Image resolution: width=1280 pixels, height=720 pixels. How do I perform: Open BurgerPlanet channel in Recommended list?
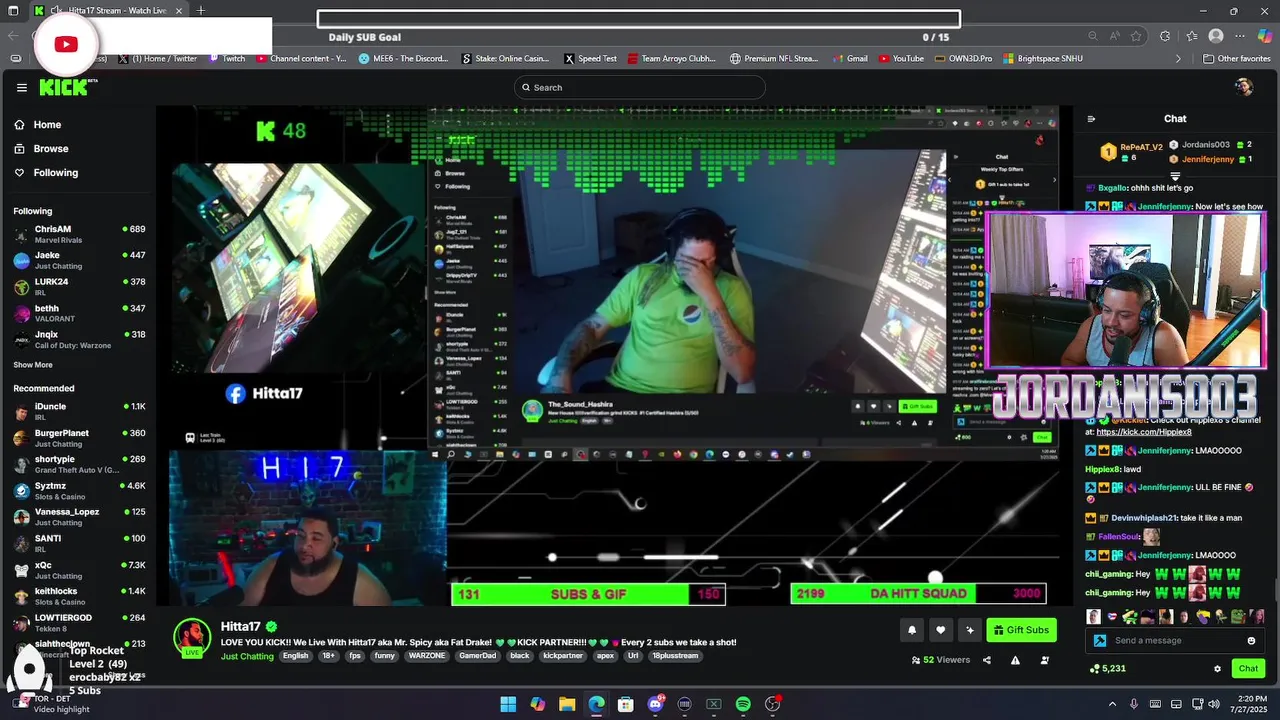click(79, 438)
